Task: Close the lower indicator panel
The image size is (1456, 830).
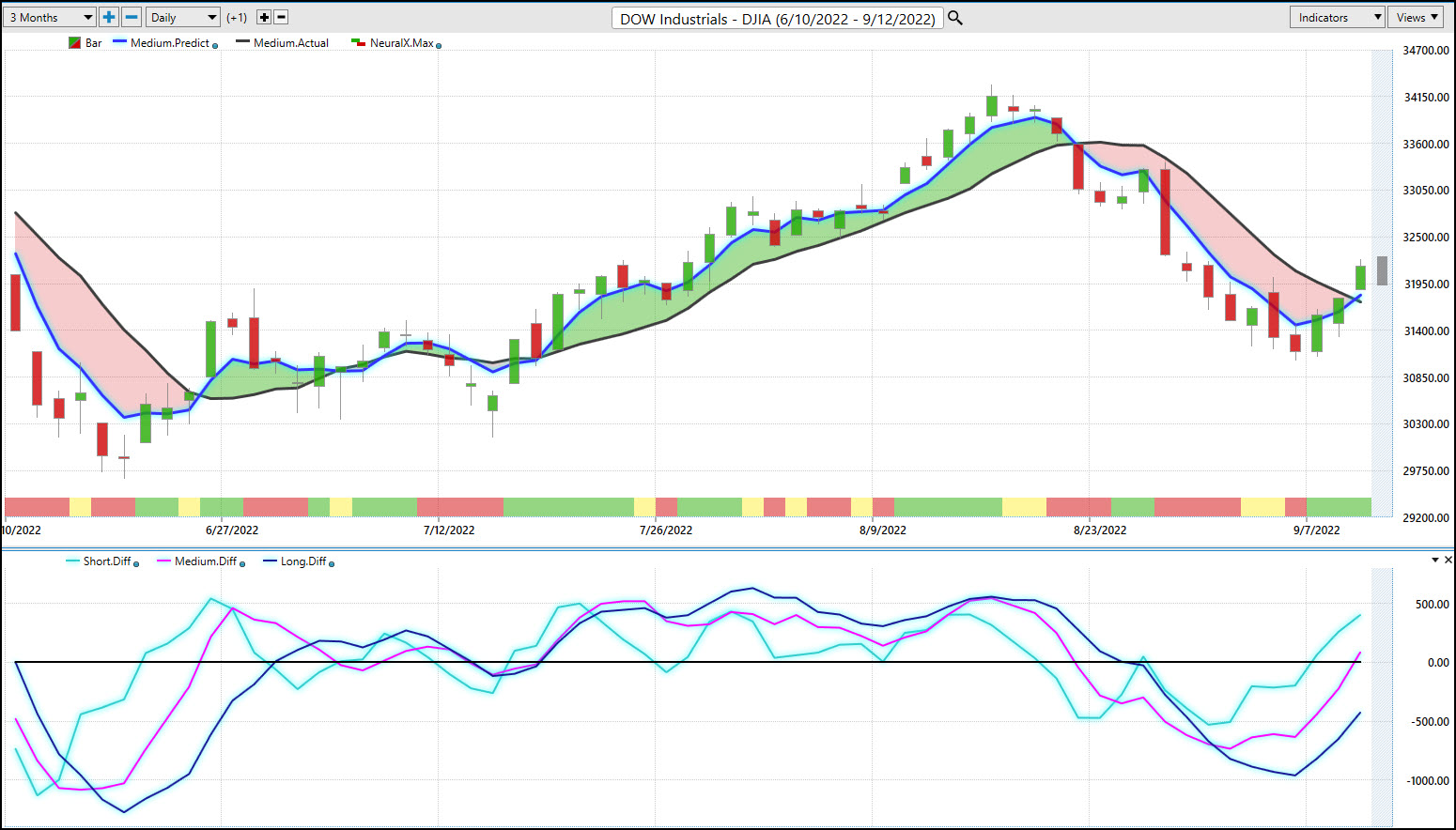Action: [x=1449, y=560]
